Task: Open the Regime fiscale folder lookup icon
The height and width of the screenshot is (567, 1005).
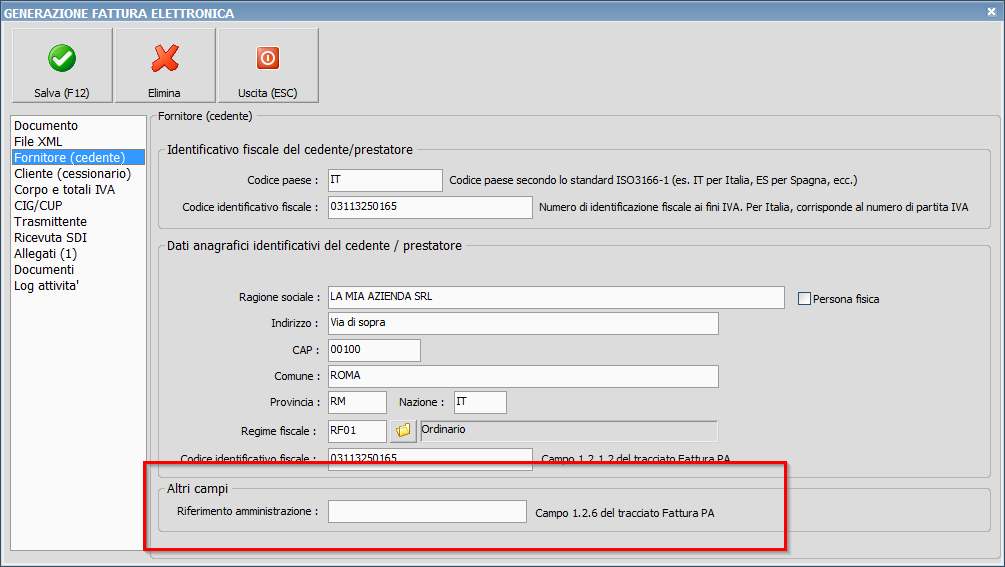Action: click(x=403, y=431)
